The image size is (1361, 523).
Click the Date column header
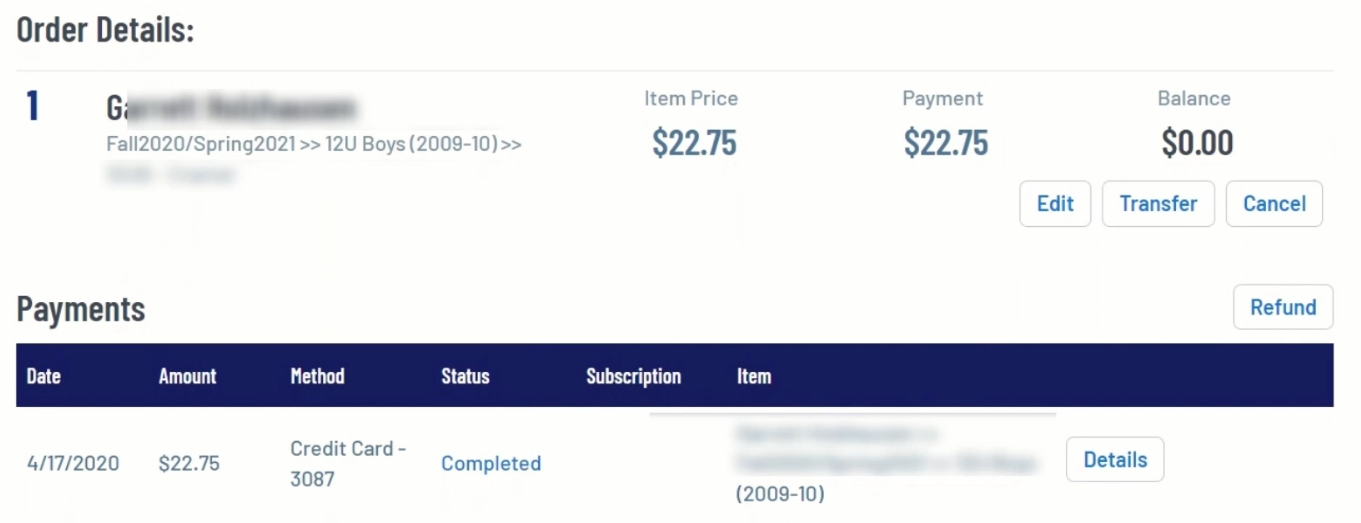coord(44,376)
